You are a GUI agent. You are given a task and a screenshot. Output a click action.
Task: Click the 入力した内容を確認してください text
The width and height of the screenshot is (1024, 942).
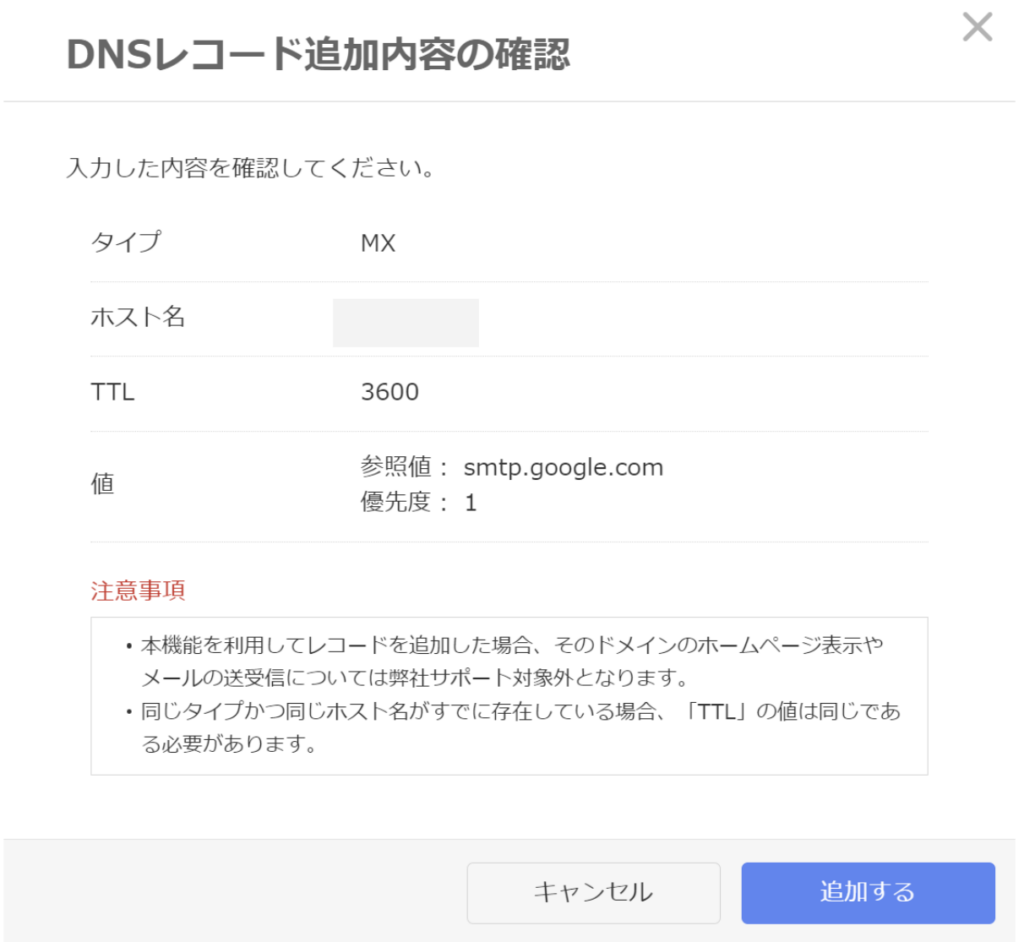(x=249, y=167)
